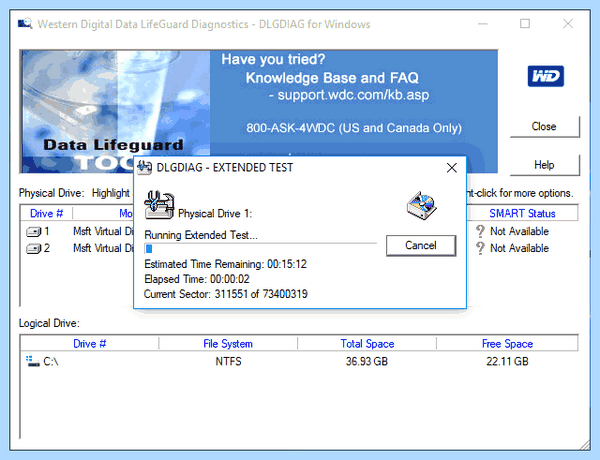Close the main DLGDIAG for Windows window
Screen dimensions: 600x460
point(568,24)
